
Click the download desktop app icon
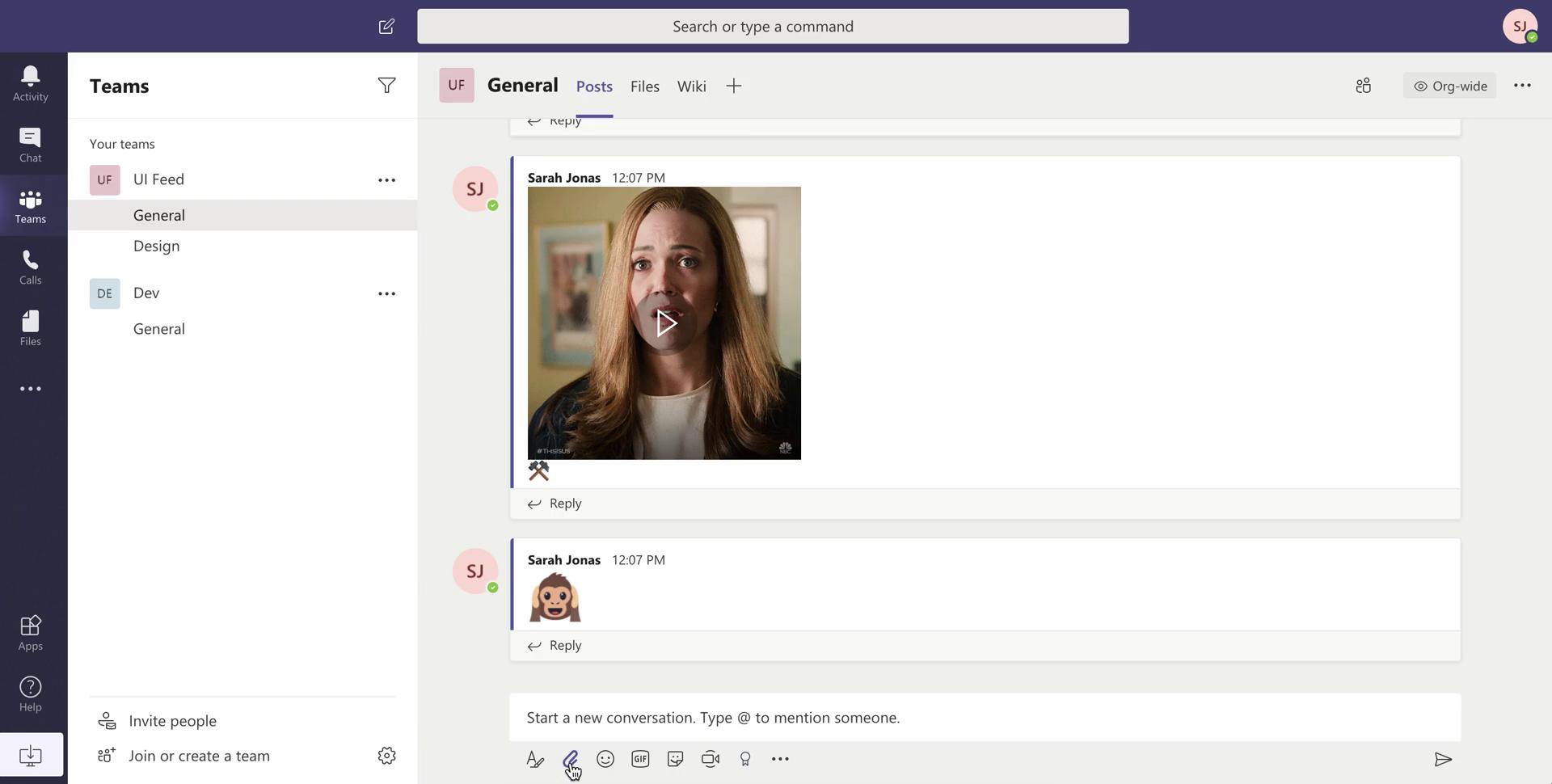[31, 756]
